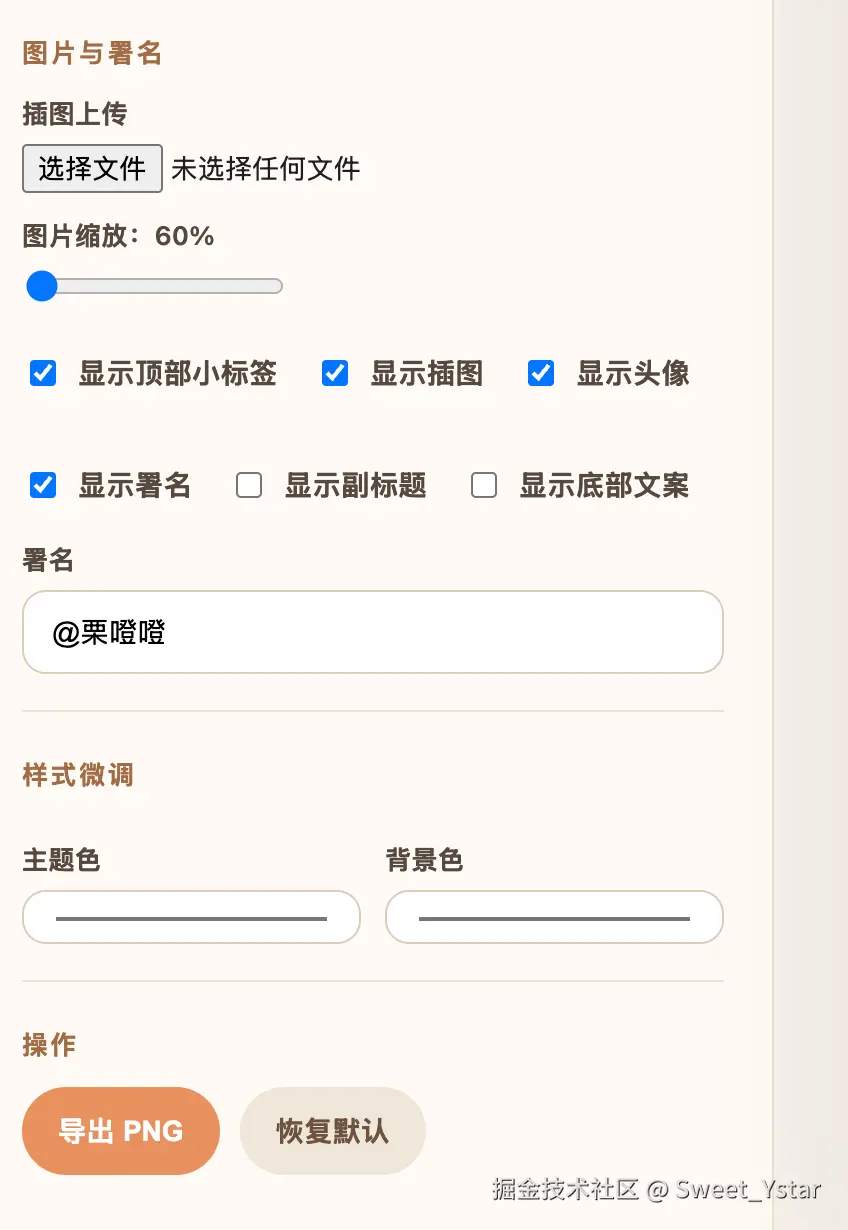Click the 图片与署名 section header
Image resolution: width=848 pixels, height=1230 pixels.
point(91,53)
